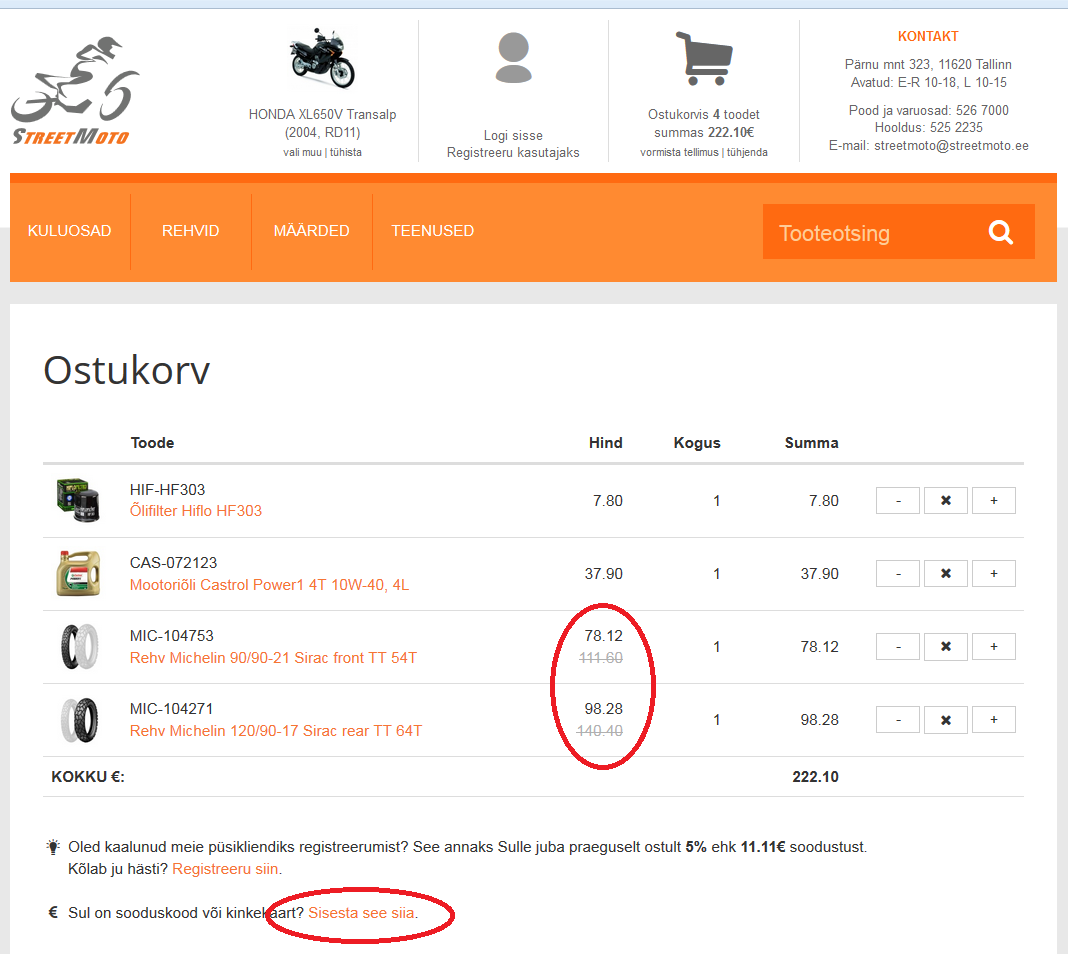The width and height of the screenshot is (1069, 954).
Task: Click the KONTAKT heading link
Action: (x=928, y=37)
